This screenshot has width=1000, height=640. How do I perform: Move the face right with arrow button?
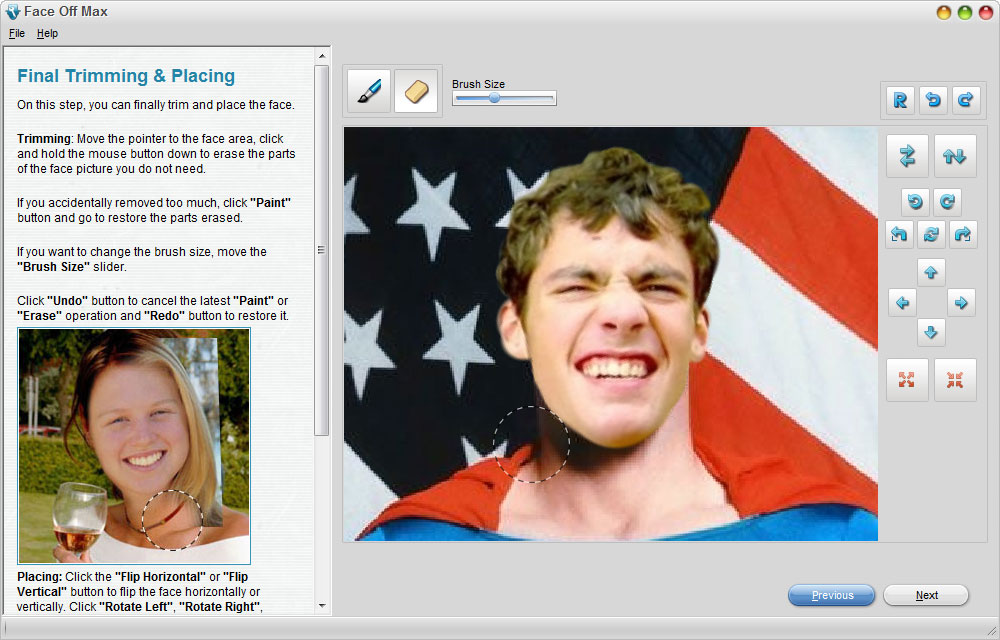click(961, 303)
